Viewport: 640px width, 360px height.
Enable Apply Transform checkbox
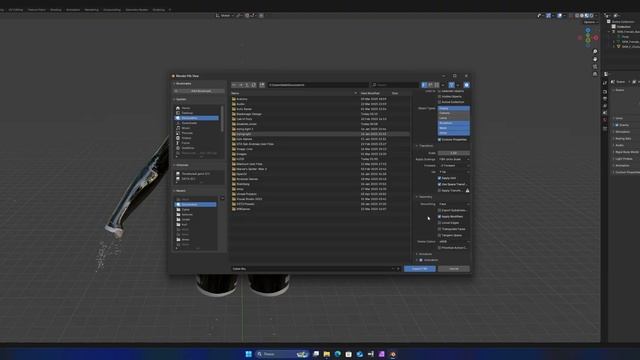(440, 190)
